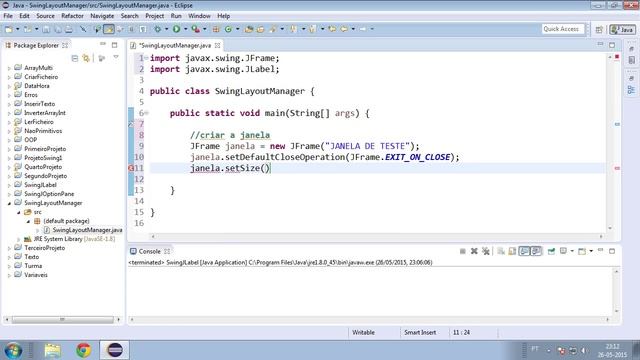Image resolution: width=640 pixels, height=360 pixels.
Task: Click the Open Perspective icon
Action: 599,29
